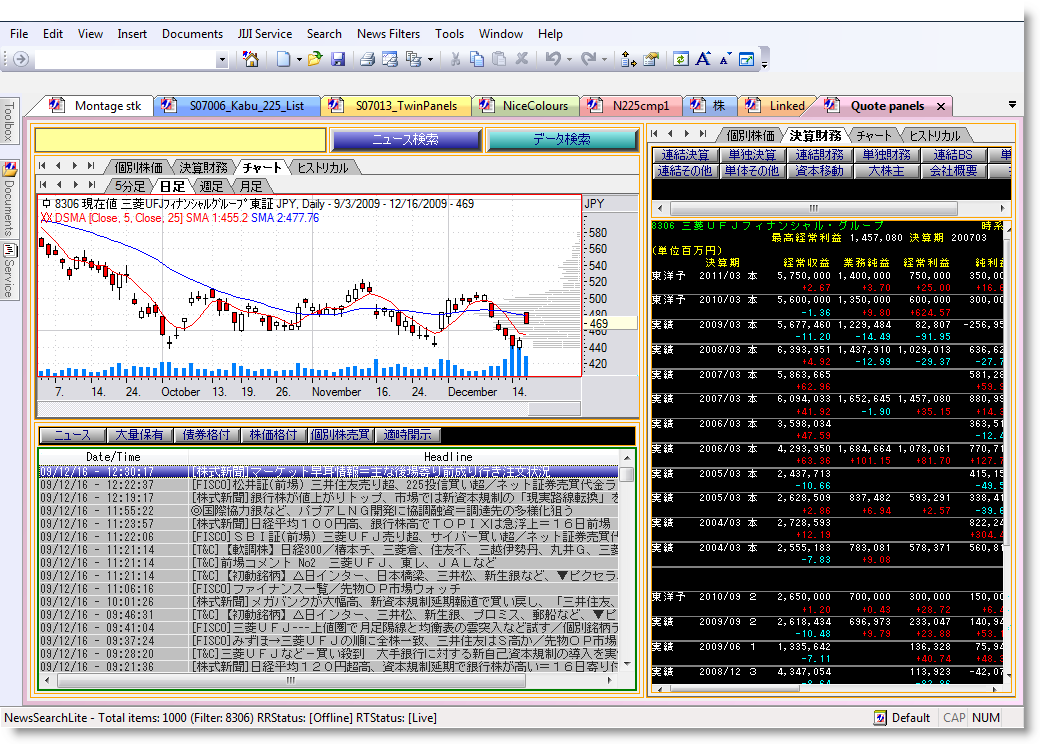Open the News Filters menu
Image resolution: width=1040 pixels, height=744 pixels.
click(388, 33)
